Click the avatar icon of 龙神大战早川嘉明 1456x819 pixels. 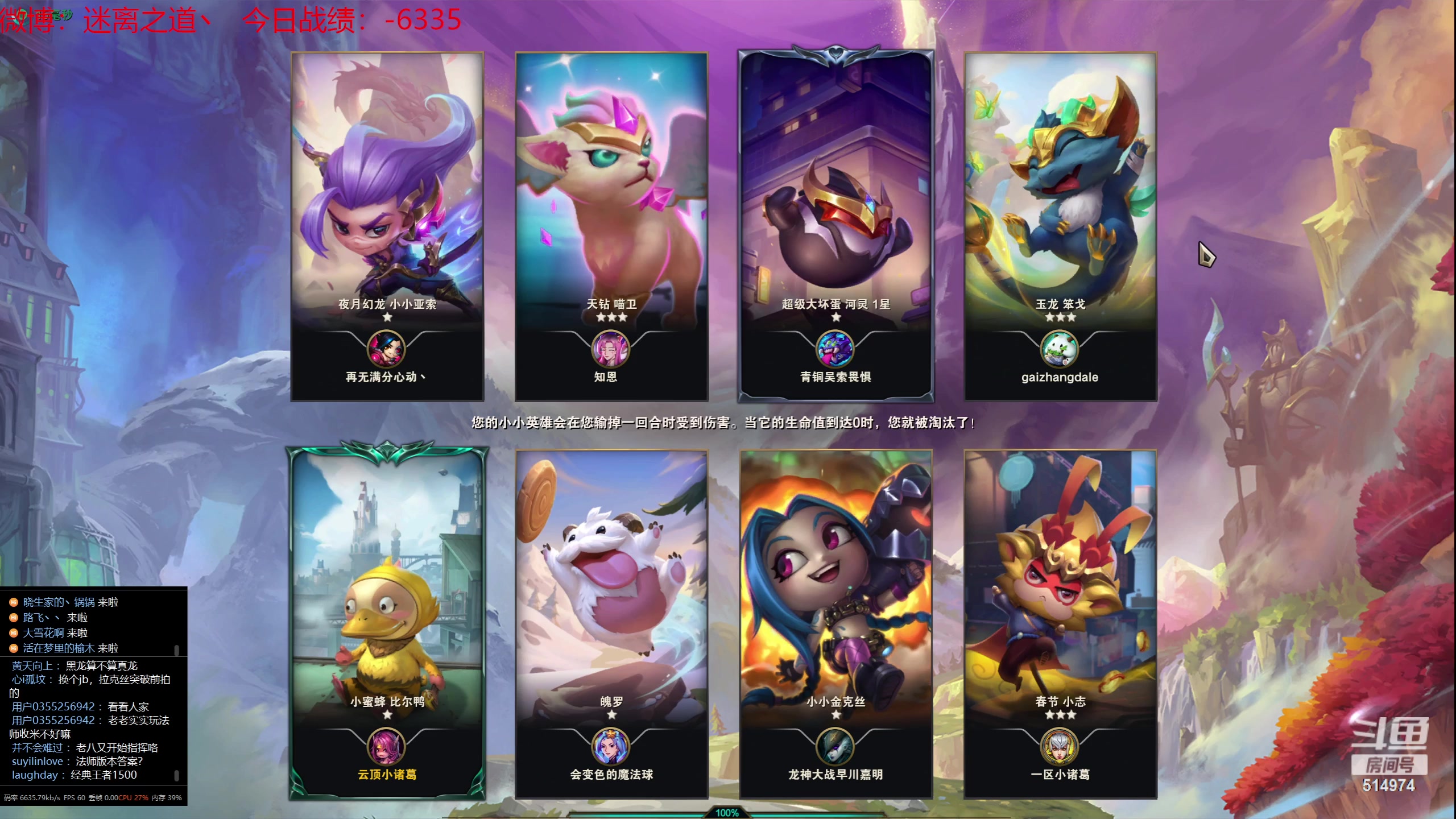[x=835, y=746]
